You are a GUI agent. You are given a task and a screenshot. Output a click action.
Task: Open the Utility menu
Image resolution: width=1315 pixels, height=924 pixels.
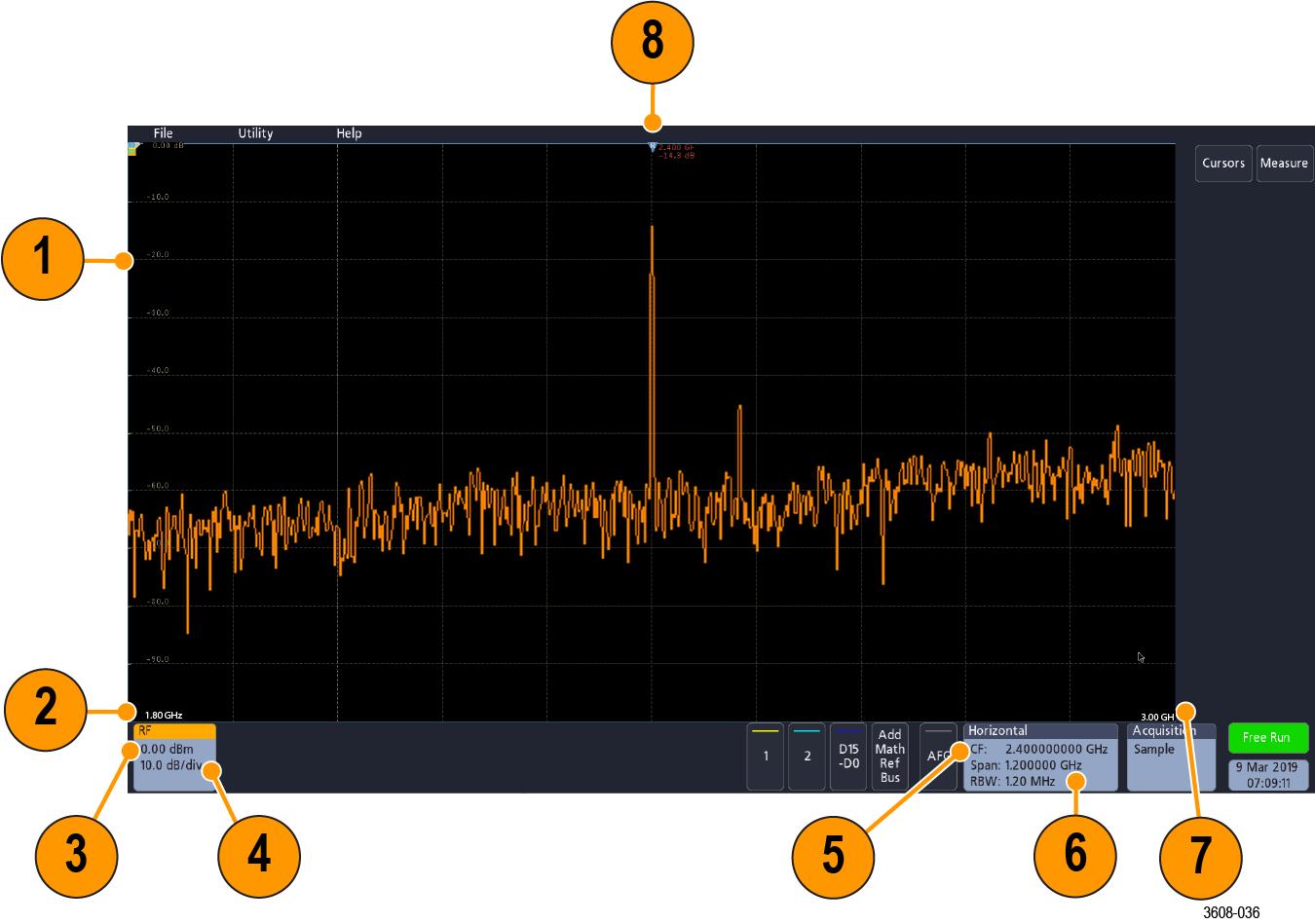(255, 133)
